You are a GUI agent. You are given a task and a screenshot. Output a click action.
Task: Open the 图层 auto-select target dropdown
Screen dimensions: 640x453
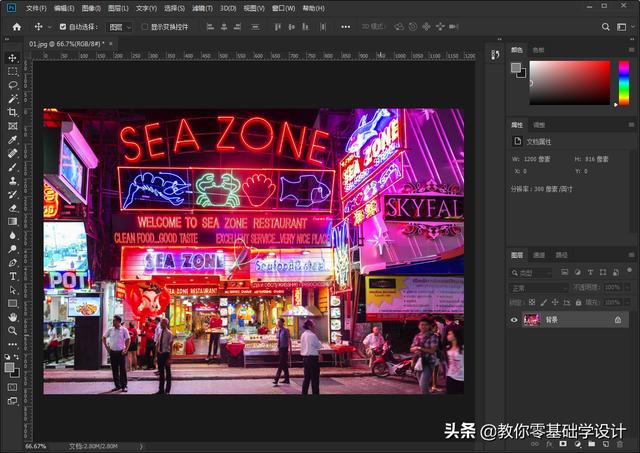point(120,27)
